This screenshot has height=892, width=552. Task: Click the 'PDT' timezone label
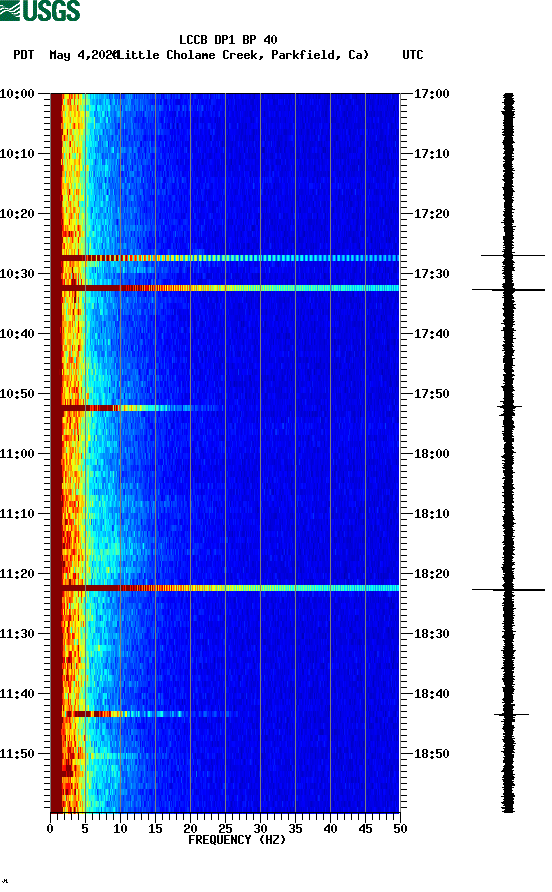pos(24,55)
